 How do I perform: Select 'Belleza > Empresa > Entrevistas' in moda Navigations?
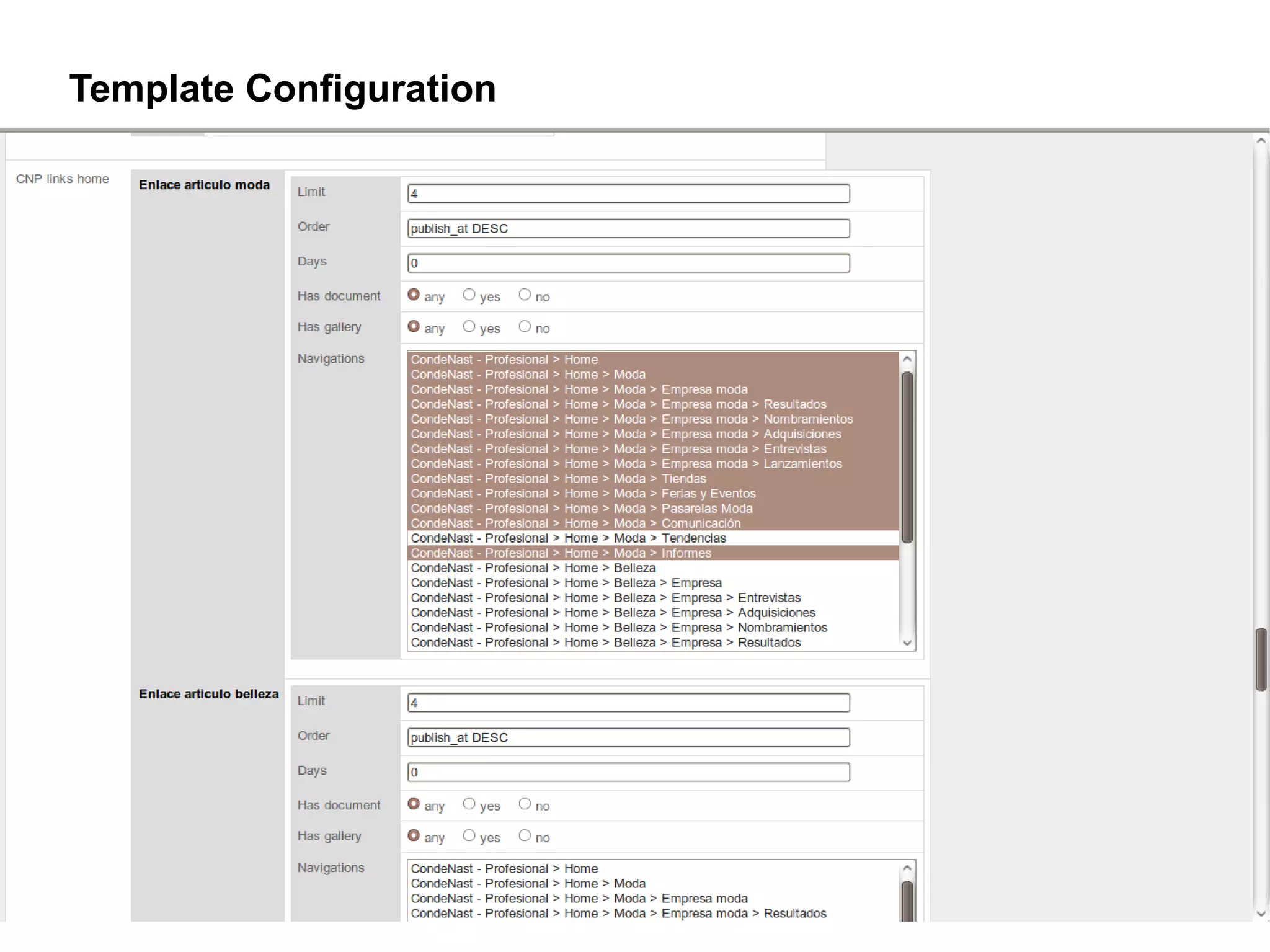click(653, 598)
